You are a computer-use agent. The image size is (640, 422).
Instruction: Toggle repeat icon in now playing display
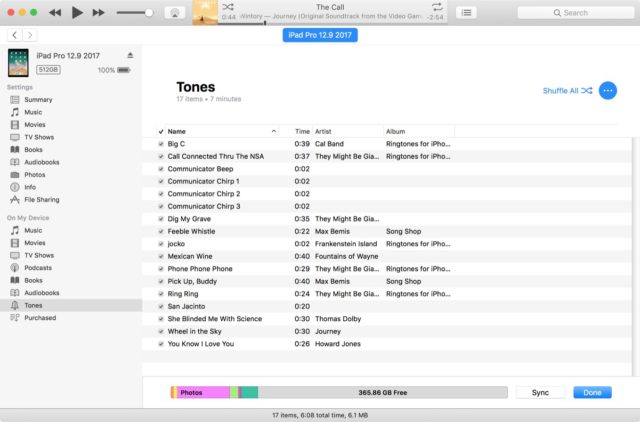coord(437,7)
